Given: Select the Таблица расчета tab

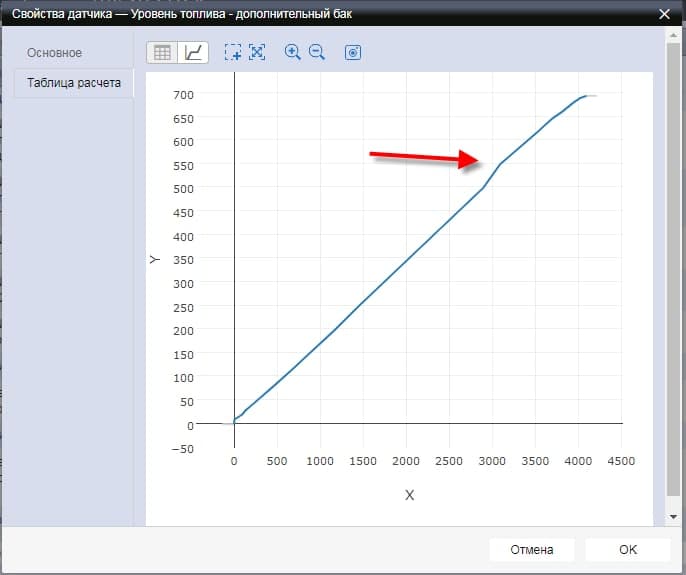Looking at the screenshot, I should (x=74, y=83).
